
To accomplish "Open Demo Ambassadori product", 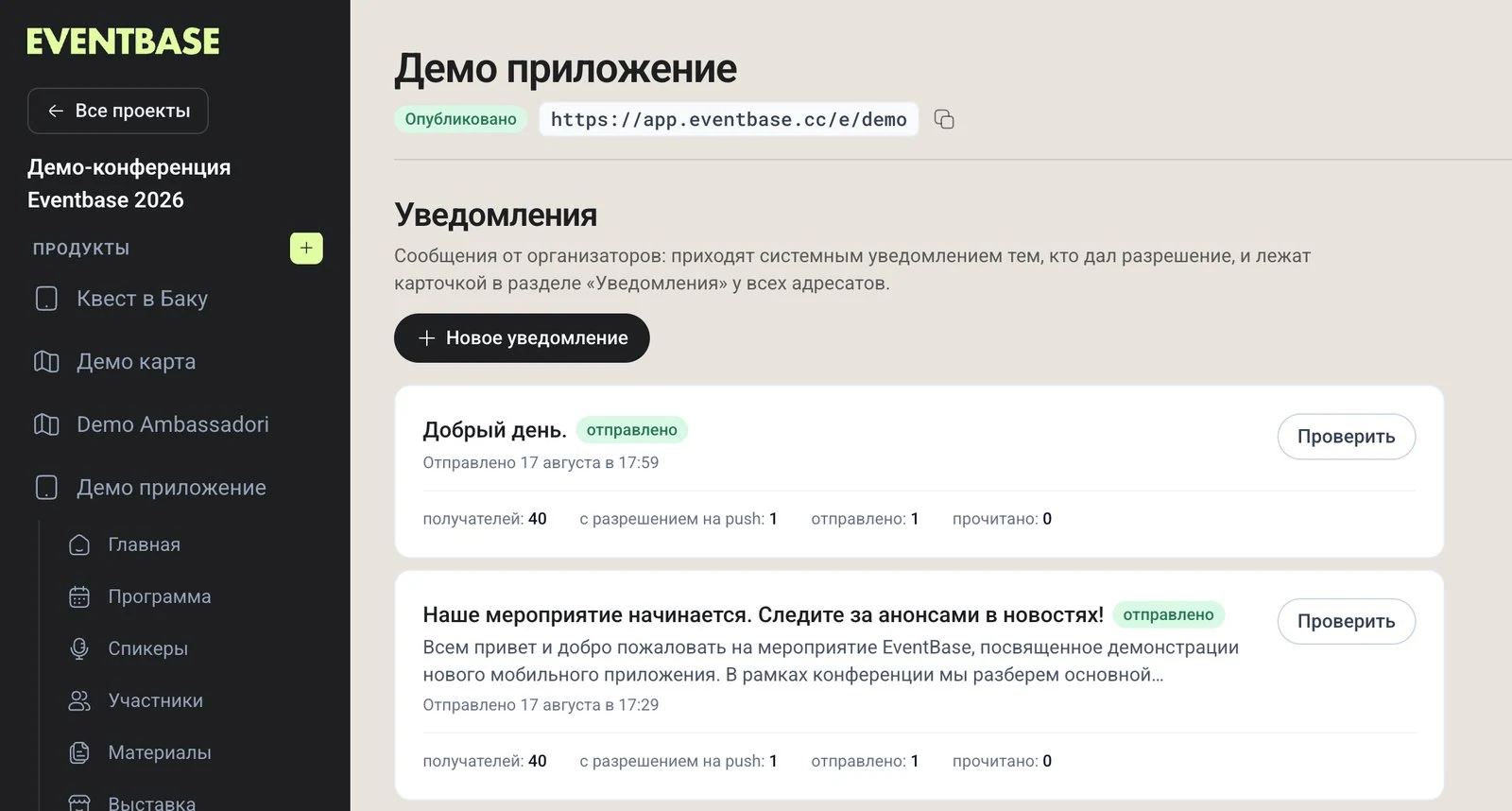I will coord(175,424).
